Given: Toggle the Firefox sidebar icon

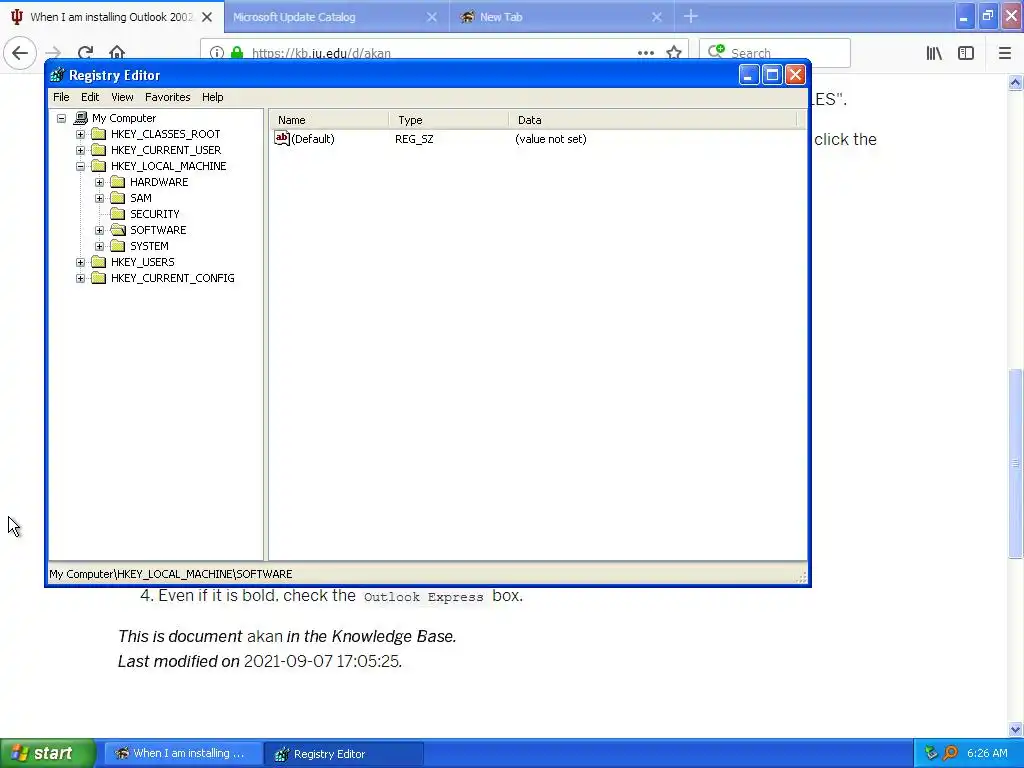Looking at the screenshot, I should [966, 53].
